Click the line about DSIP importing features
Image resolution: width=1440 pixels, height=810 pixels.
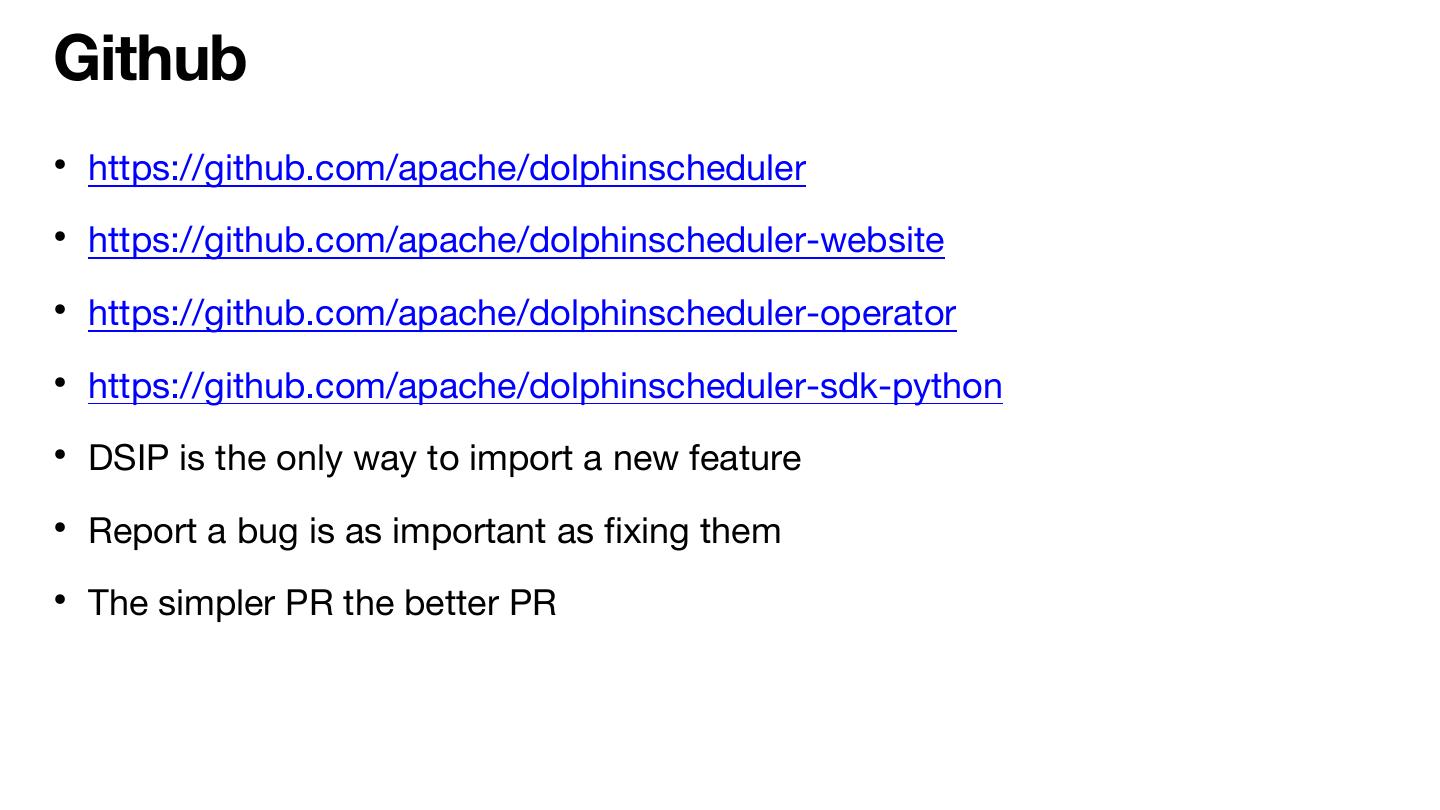[x=444, y=459]
